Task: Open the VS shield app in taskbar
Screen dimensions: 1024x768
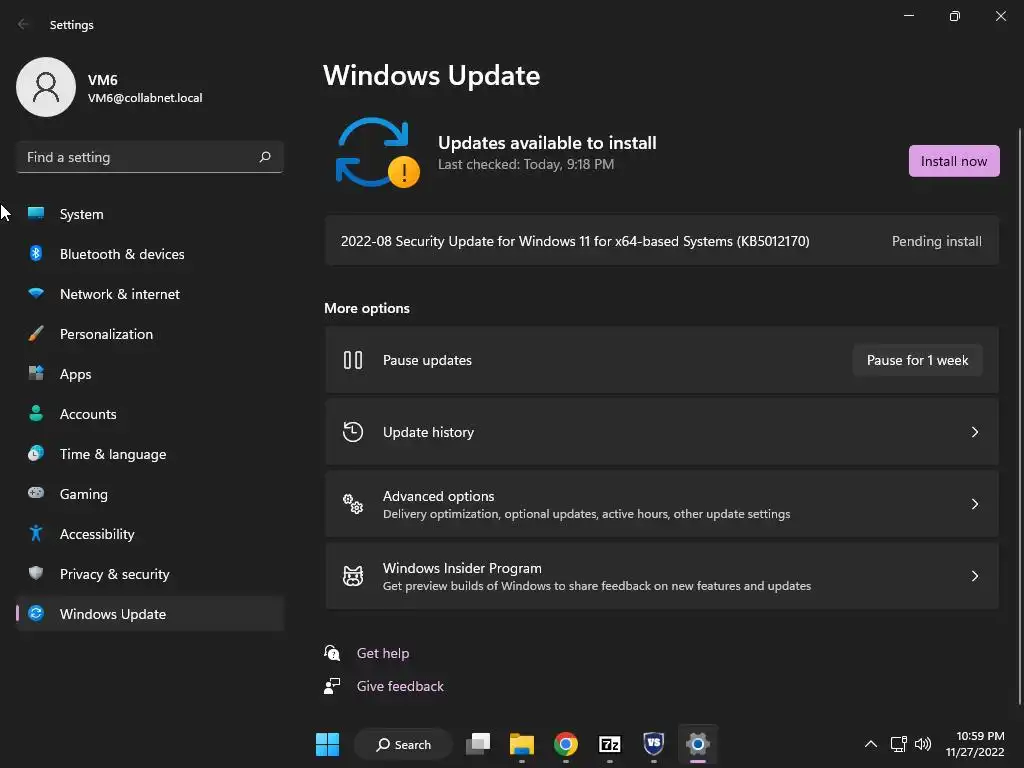Action: tap(653, 743)
